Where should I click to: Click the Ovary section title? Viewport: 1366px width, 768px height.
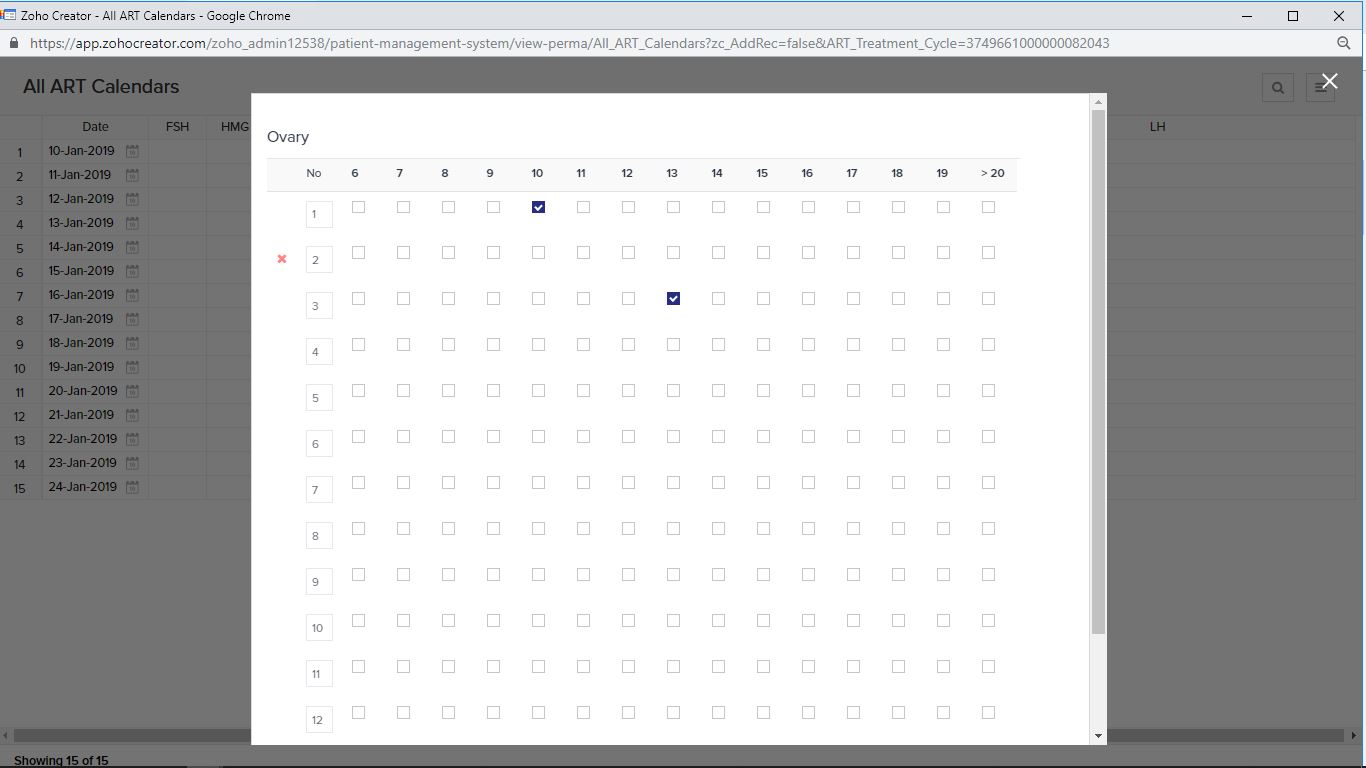pyautogui.click(x=288, y=137)
